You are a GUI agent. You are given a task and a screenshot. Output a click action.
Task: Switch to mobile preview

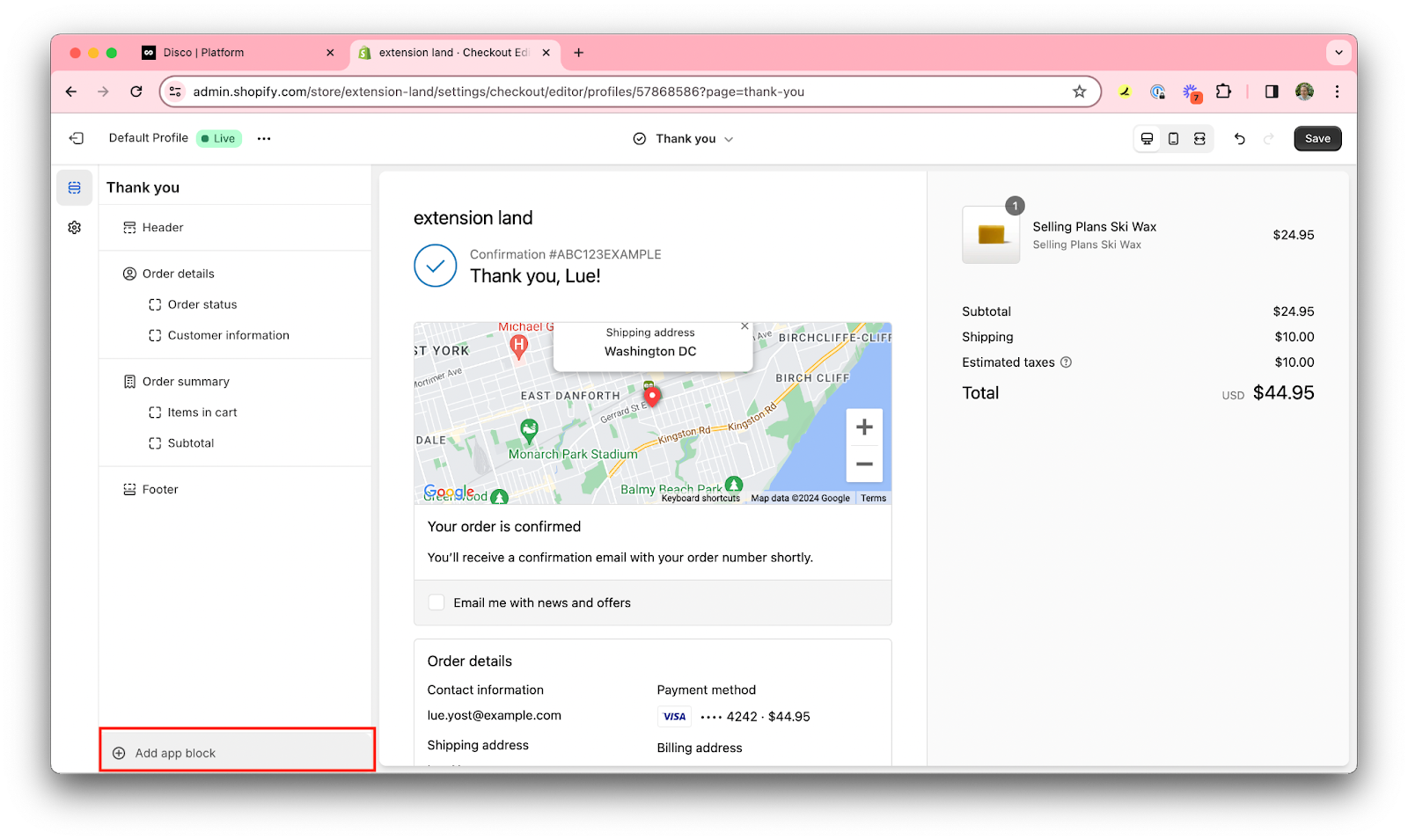(1173, 139)
